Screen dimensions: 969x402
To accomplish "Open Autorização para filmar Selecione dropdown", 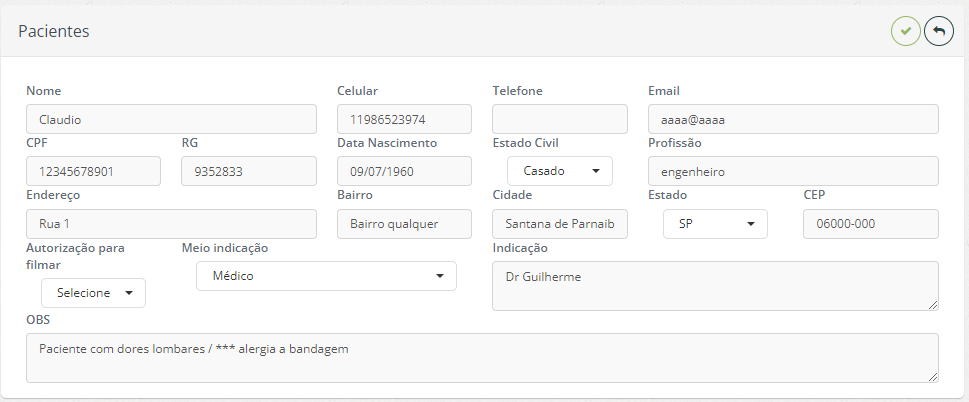I will (x=93, y=293).
